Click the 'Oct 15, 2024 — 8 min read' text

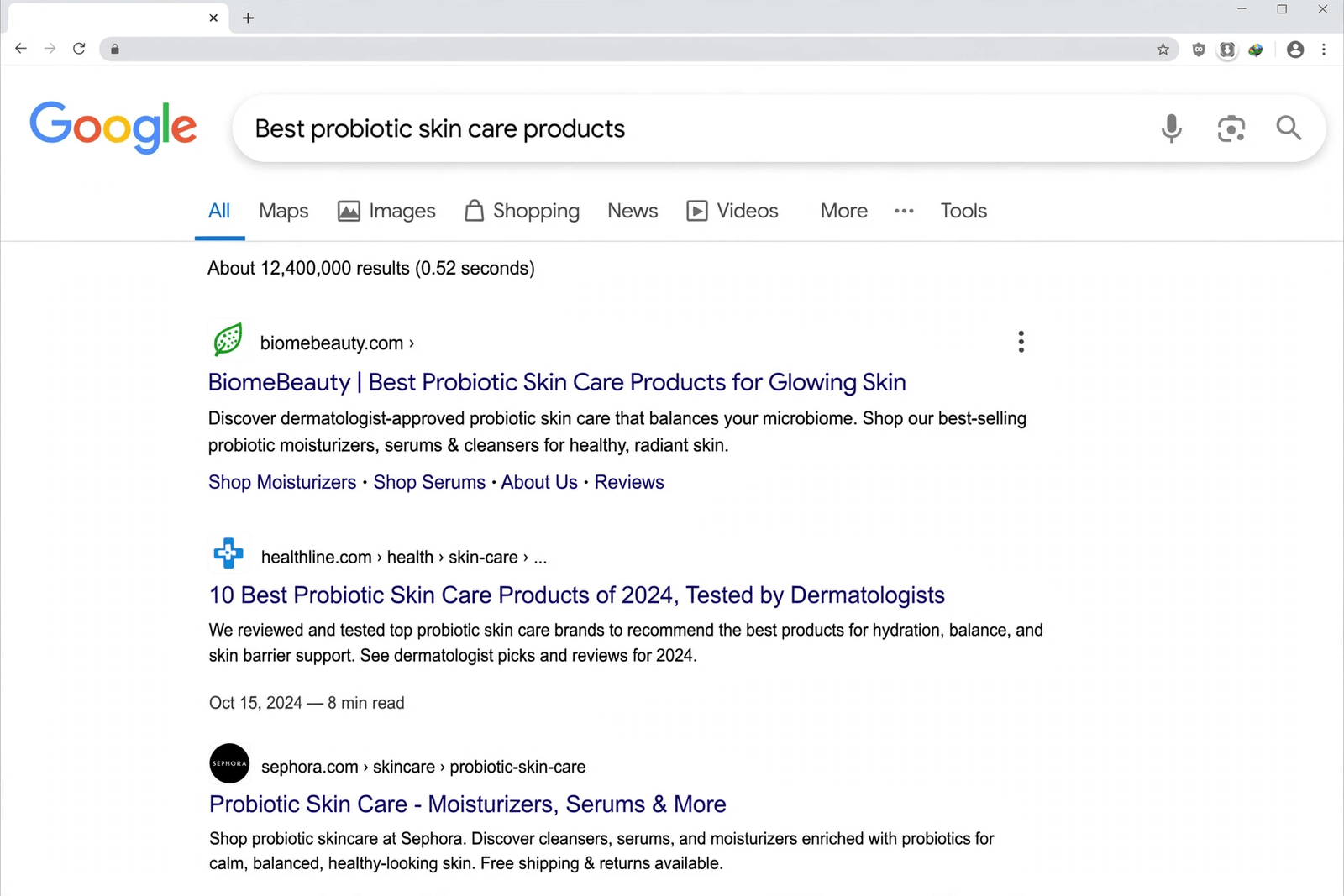pyautogui.click(x=307, y=703)
